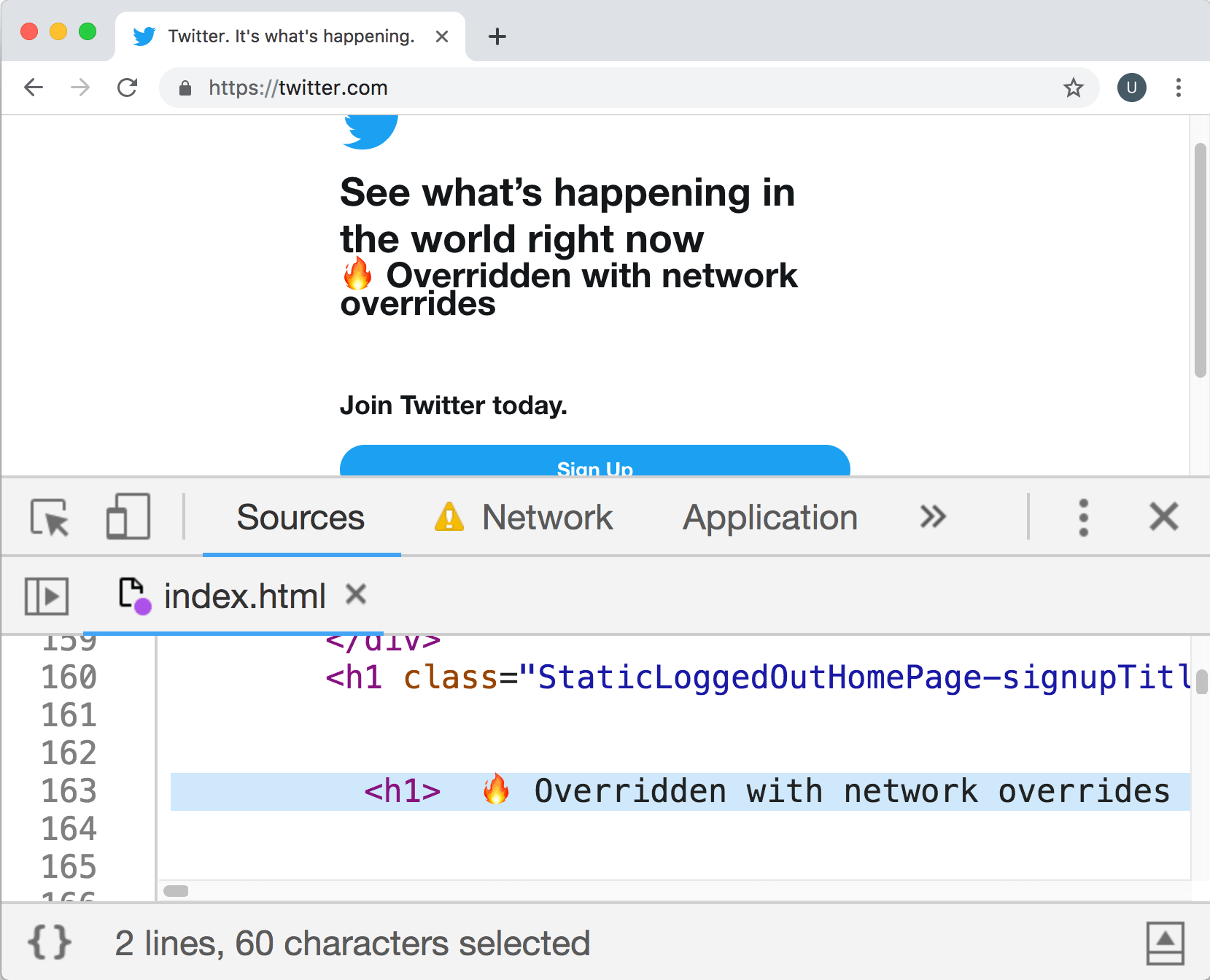
Task: Click the code editor horizontal scrollbar
Action: point(177,890)
